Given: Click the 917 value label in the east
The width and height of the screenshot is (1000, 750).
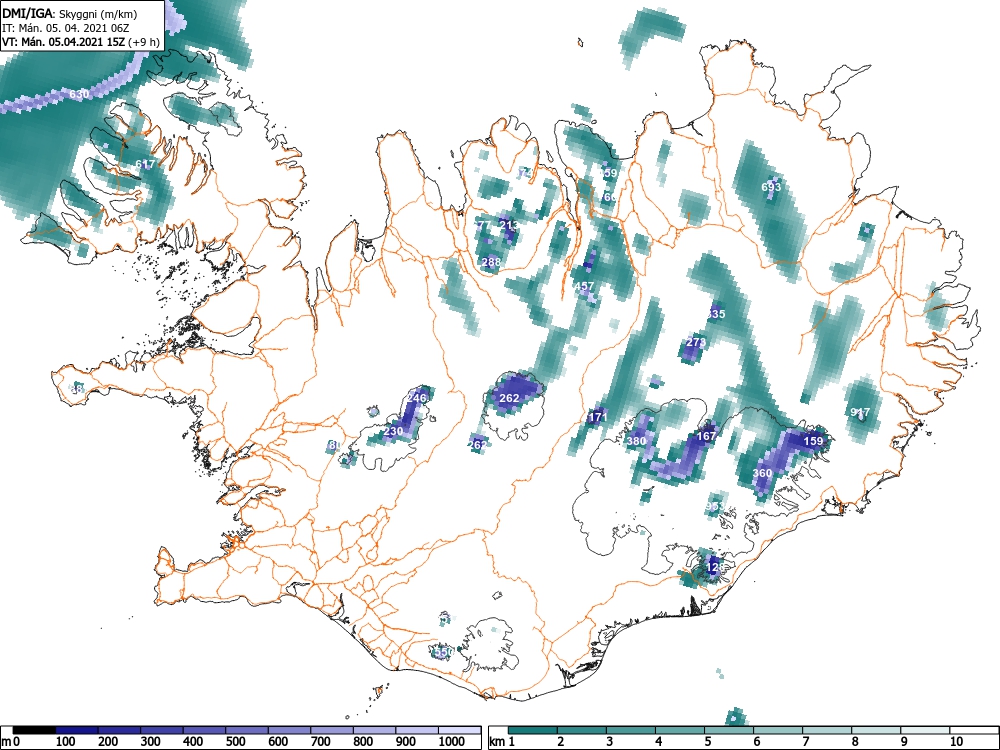Looking at the screenshot, I should pos(860,413).
